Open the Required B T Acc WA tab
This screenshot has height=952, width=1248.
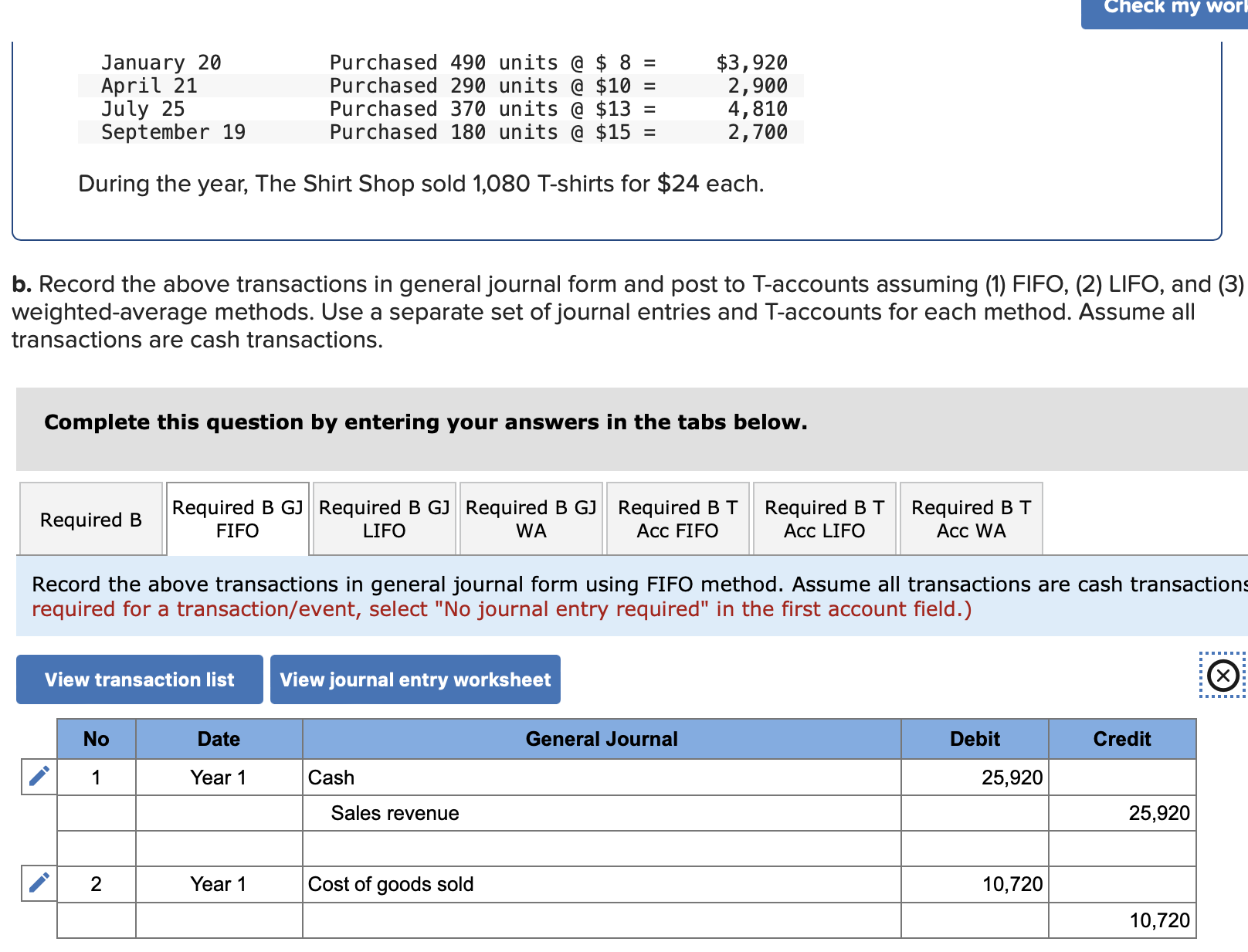coord(970,518)
